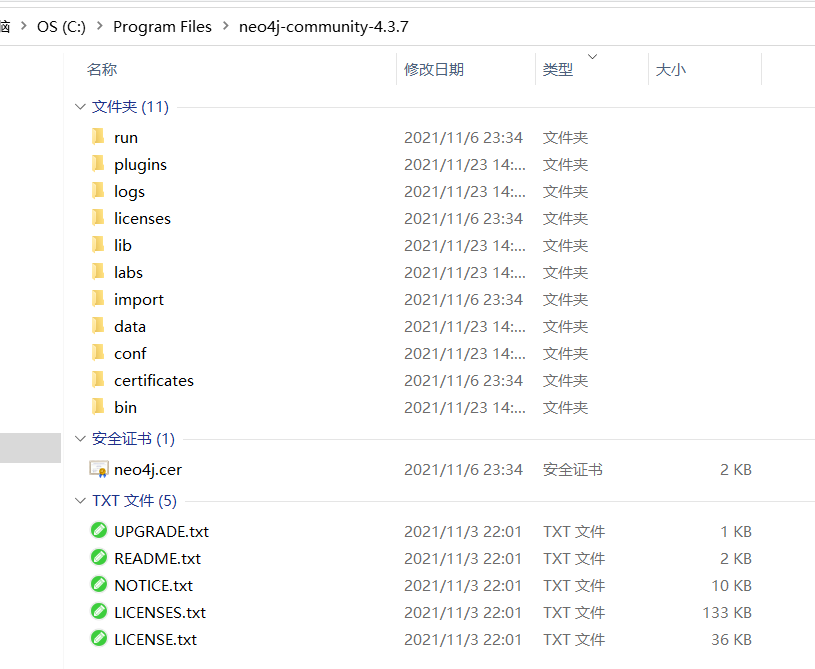Click the 10 KB size value
Screen dimensions: 815x669
(x=731, y=585)
